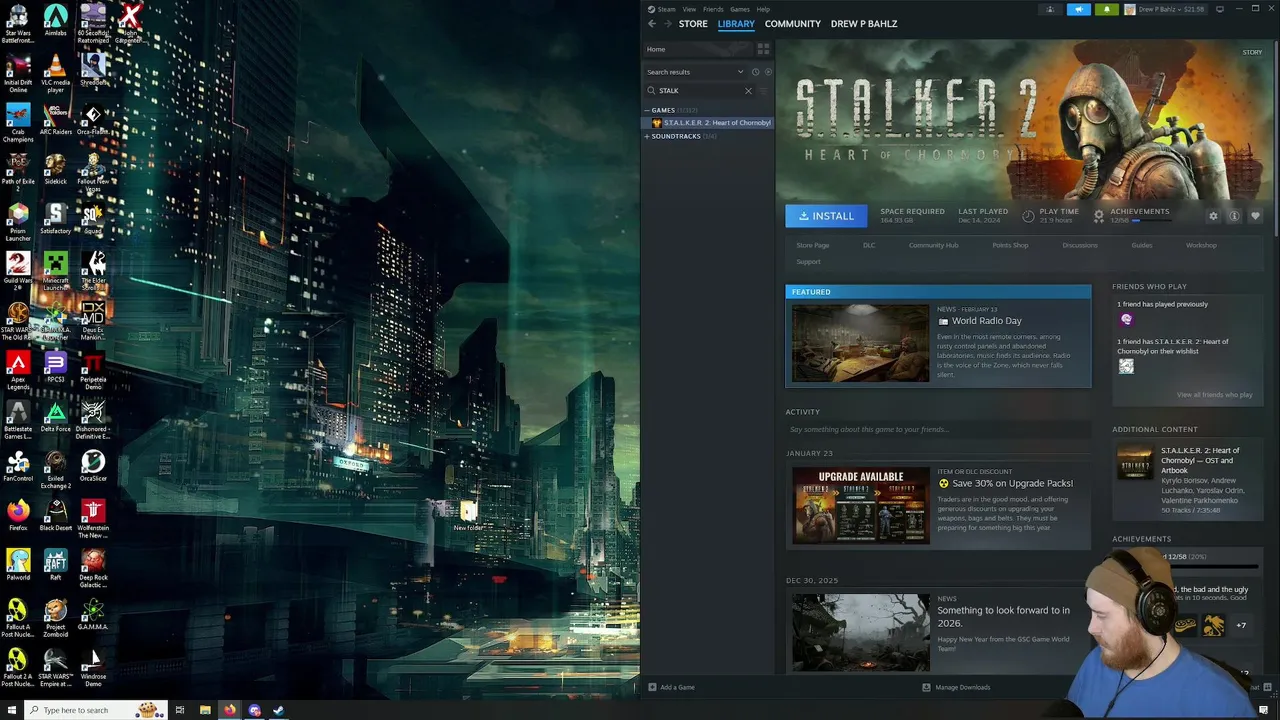Open the Steam announcements megaphone icon
The height and width of the screenshot is (720, 1280).
pyautogui.click(x=1079, y=9)
